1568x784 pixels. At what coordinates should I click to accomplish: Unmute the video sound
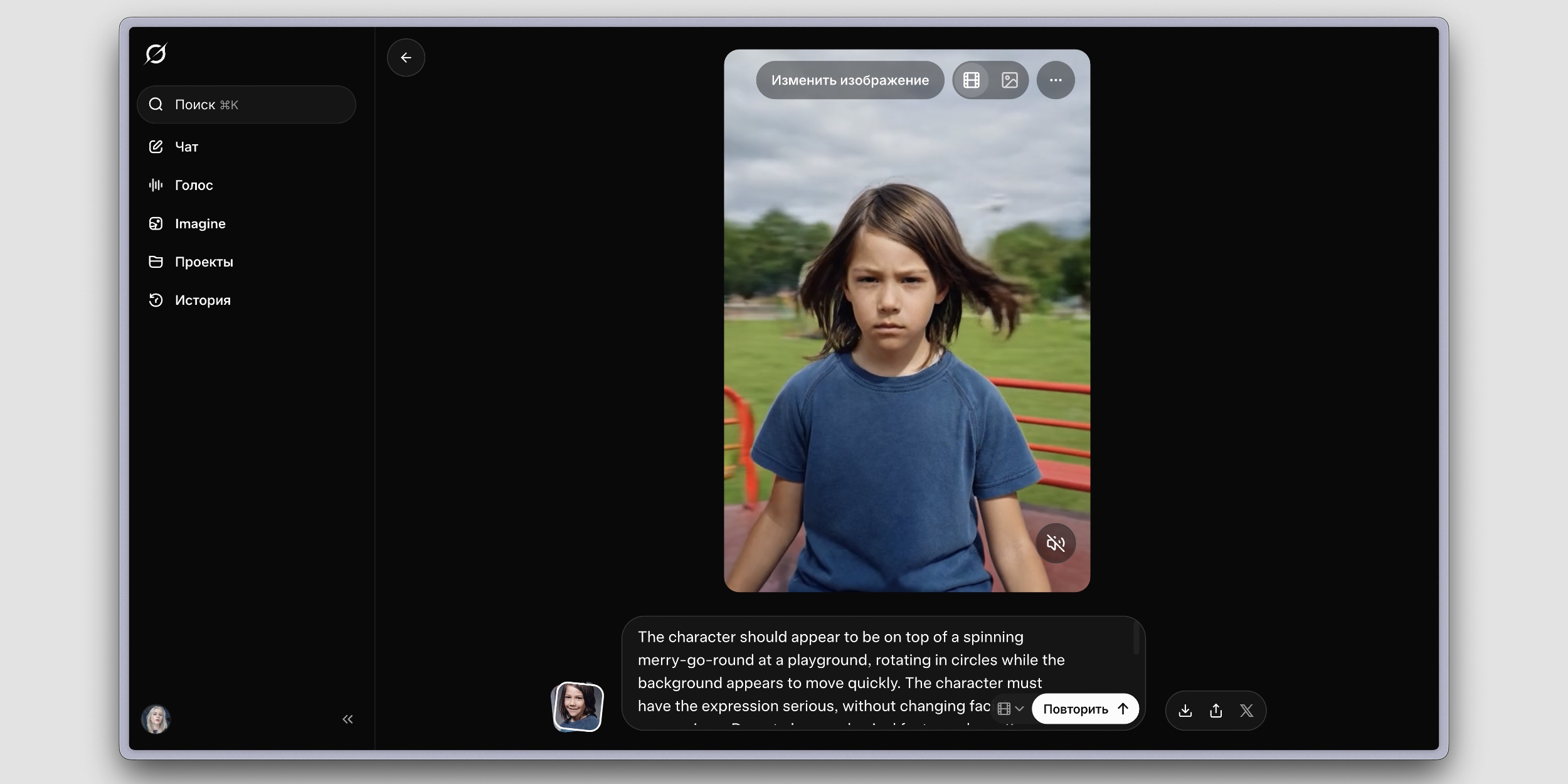[1056, 543]
